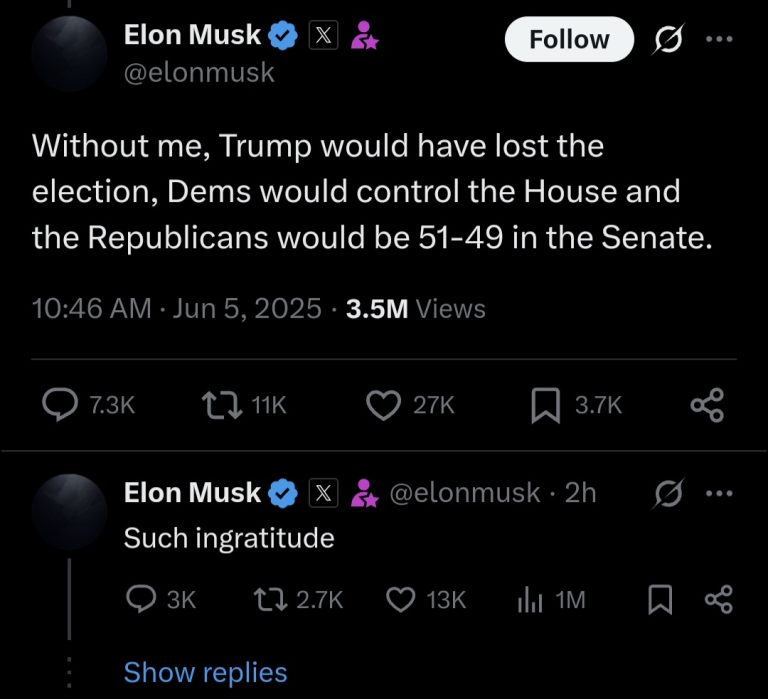Expand thread with Show replies
768x699 pixels.
205,672
